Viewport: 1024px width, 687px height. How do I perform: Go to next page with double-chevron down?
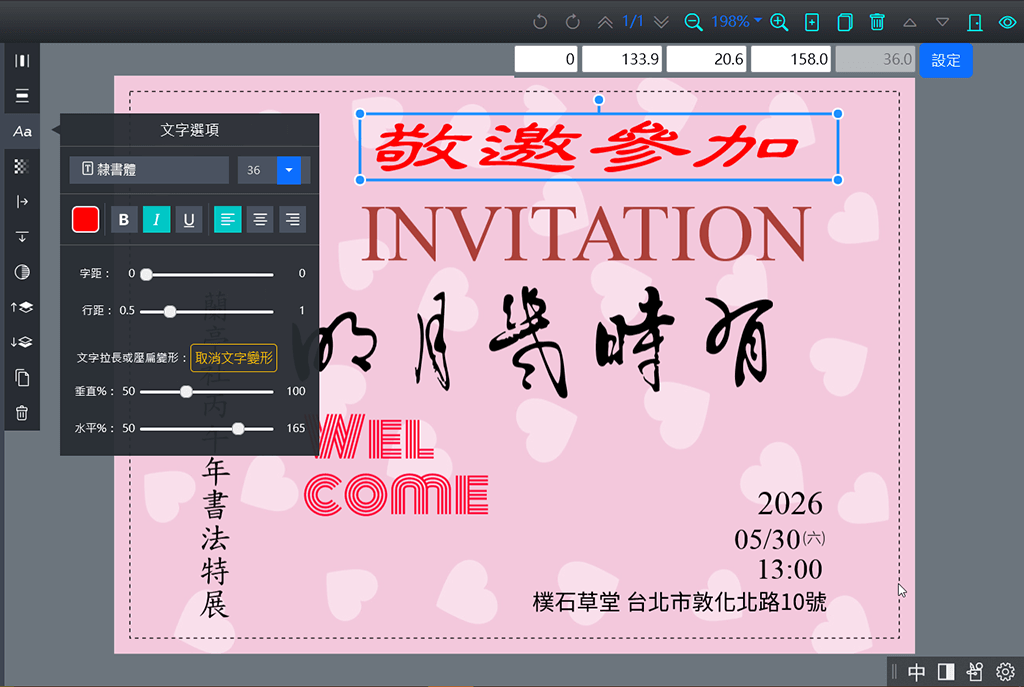coord(661,22)
